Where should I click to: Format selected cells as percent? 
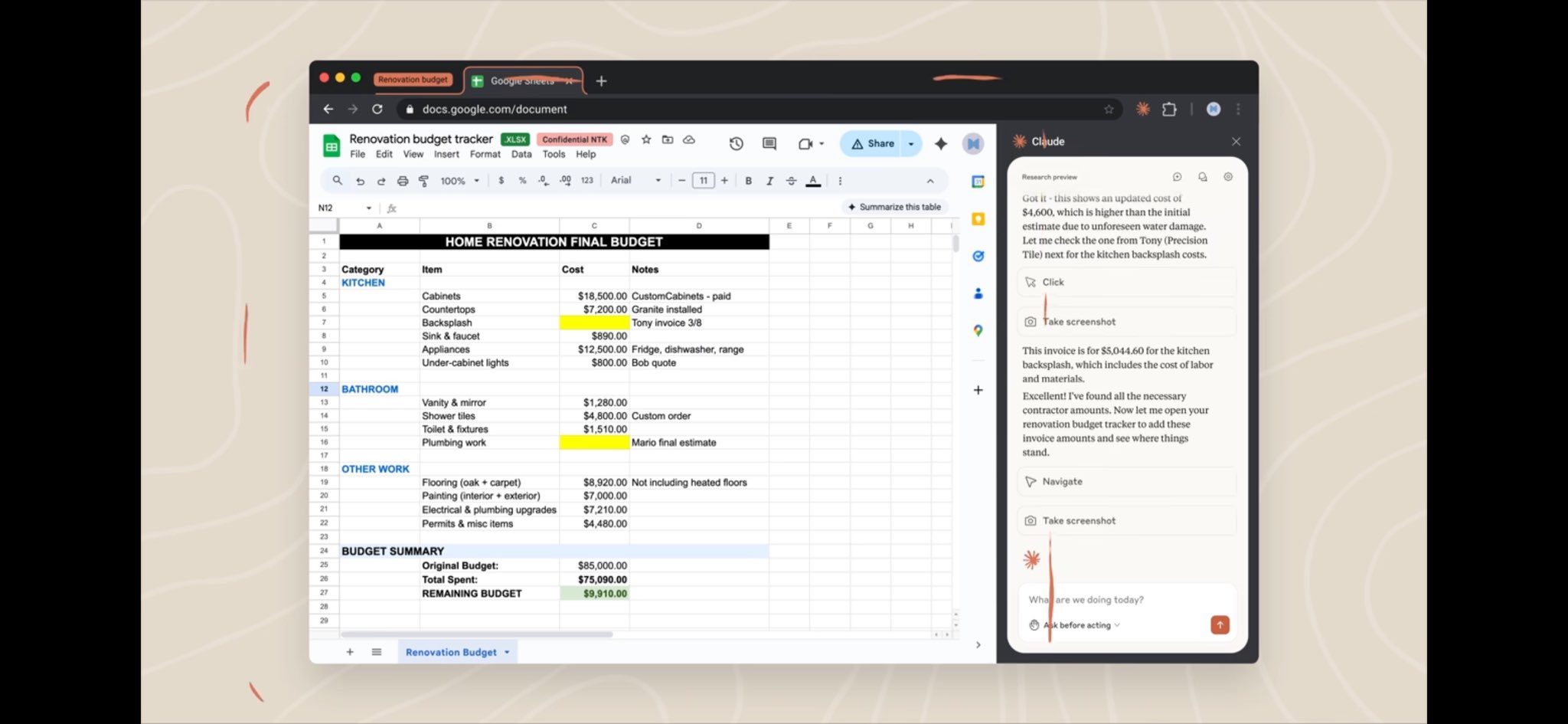(x=522, y=181)
